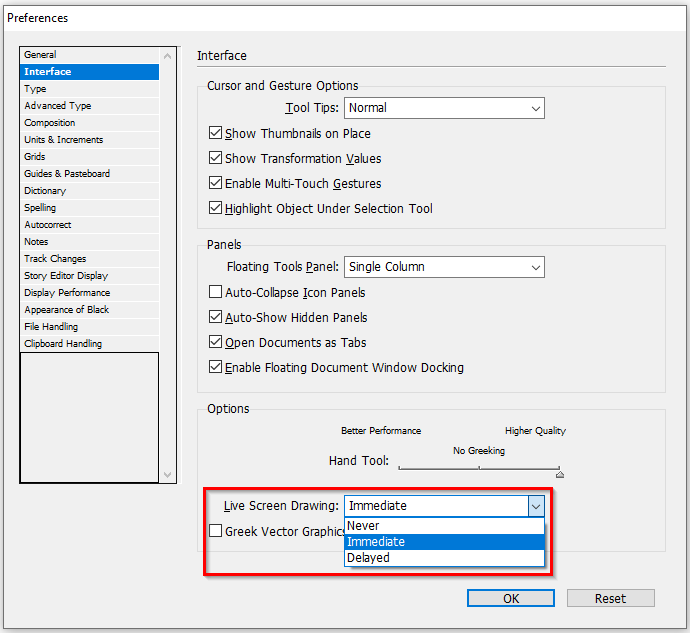This screenshot has height=633, width=690.
Task: Select Display Performance category
Action: (89, 293)
